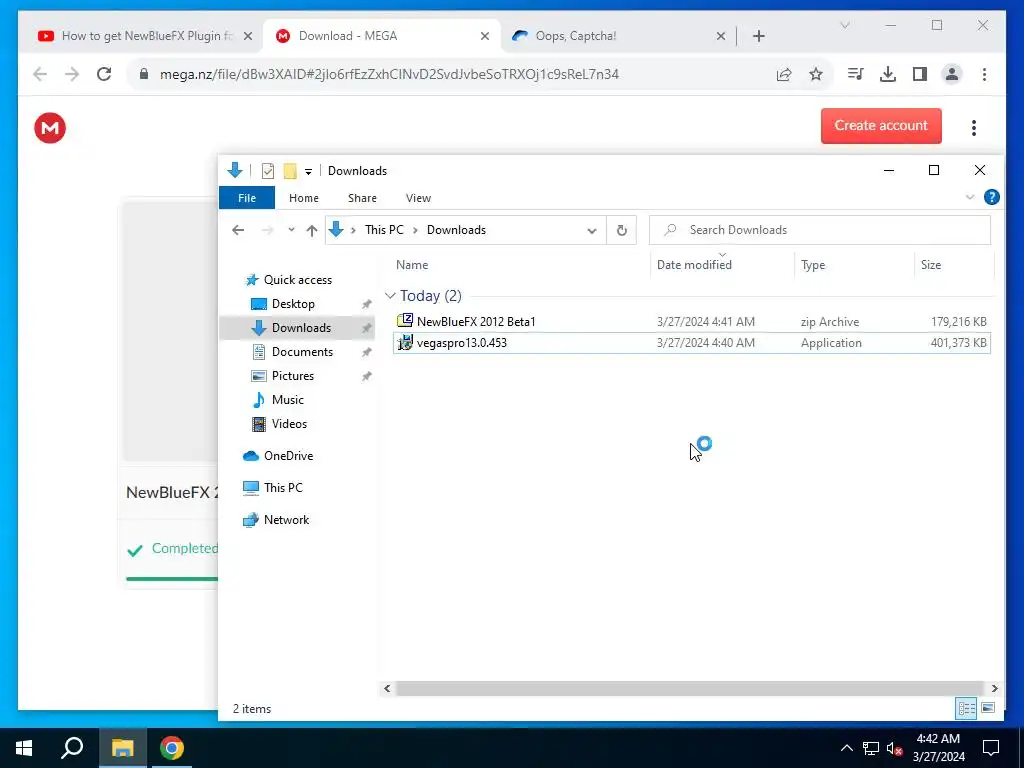This screenshot has height=768, width=1024.
Task: Open Chrome three-dot menu
Action: pyautogui.click(x=984, y=74)
